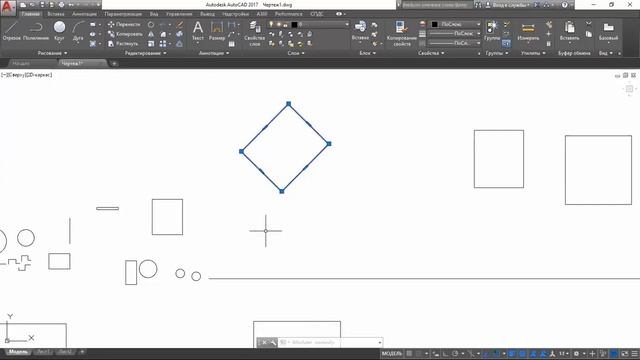Open the Параметризация ribbon tab

pos(123,14)
